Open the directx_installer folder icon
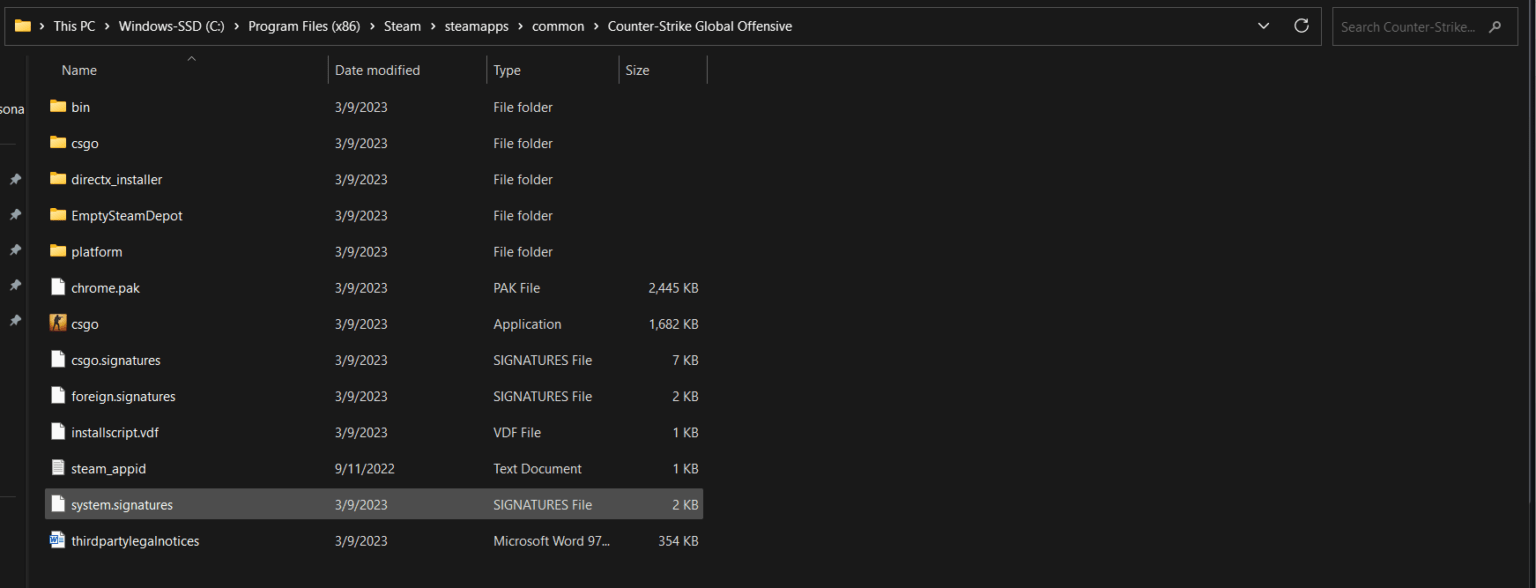Viewport: 1536px width, 588px height. click(58, 179)
